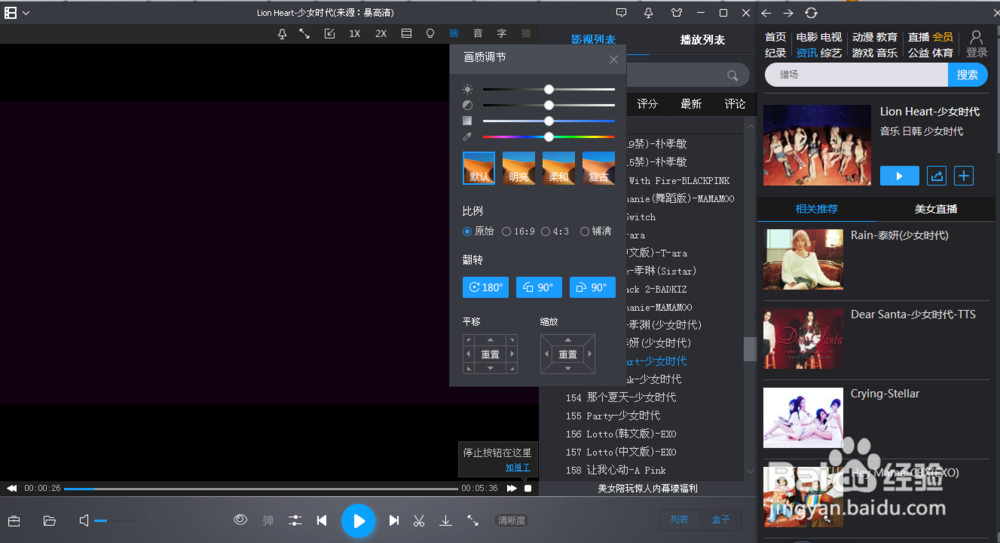Screen dimensions: 1000x543
Task: Click the 缩放 zoom up arrow
Action: click(568, 339)
